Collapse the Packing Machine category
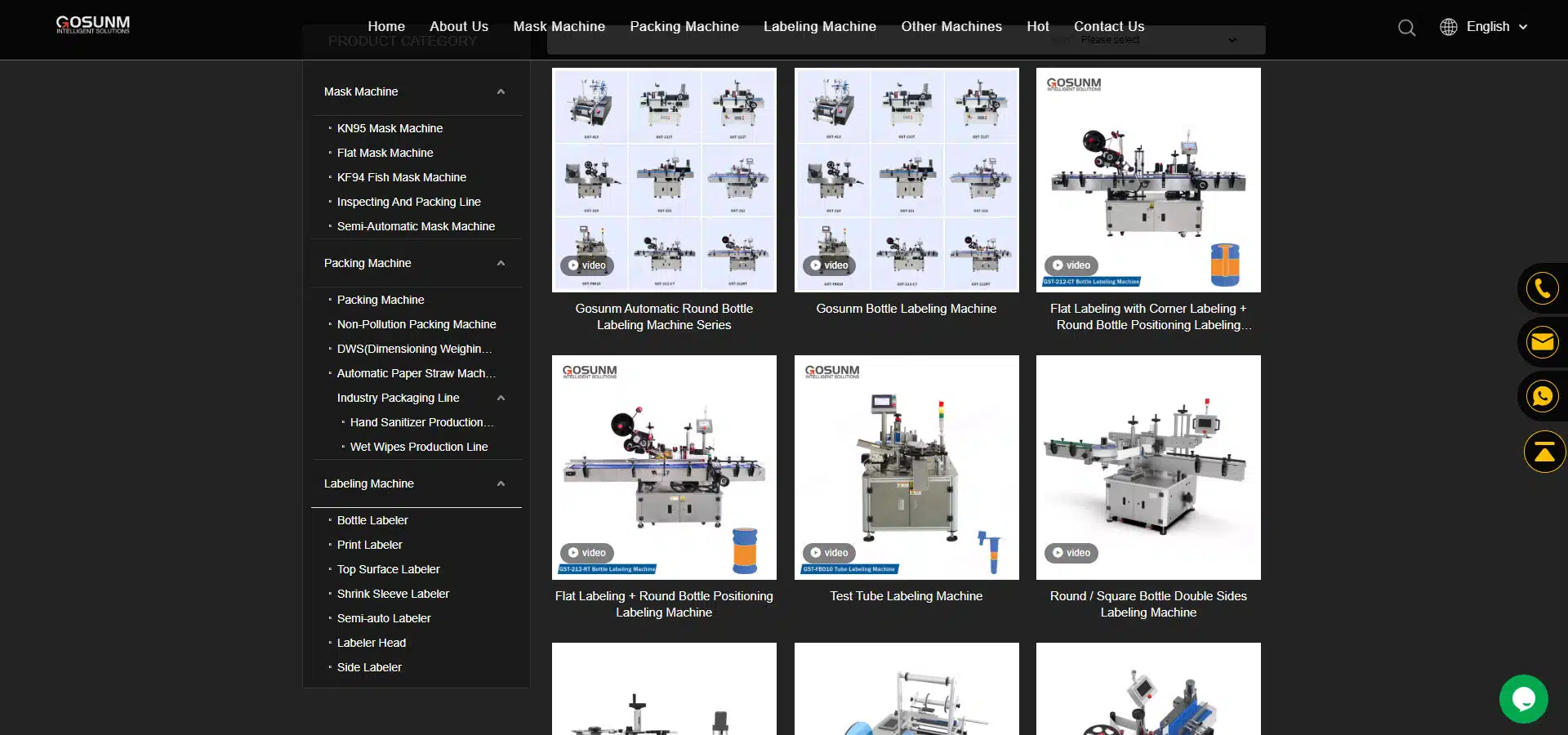 pos(501,263)
